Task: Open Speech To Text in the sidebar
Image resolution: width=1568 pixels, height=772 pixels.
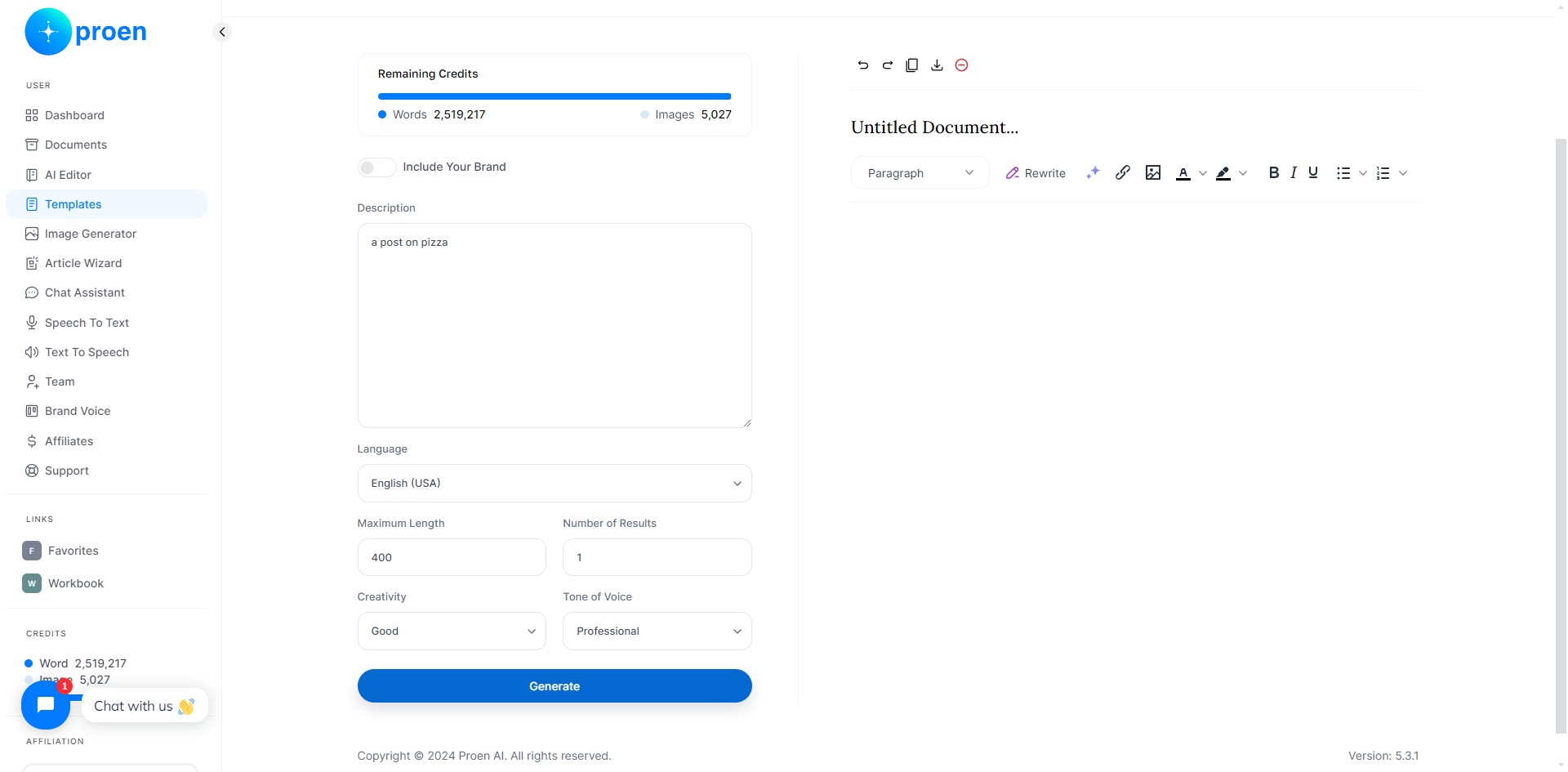Action: pyautogui.click(x=106, y=323)
